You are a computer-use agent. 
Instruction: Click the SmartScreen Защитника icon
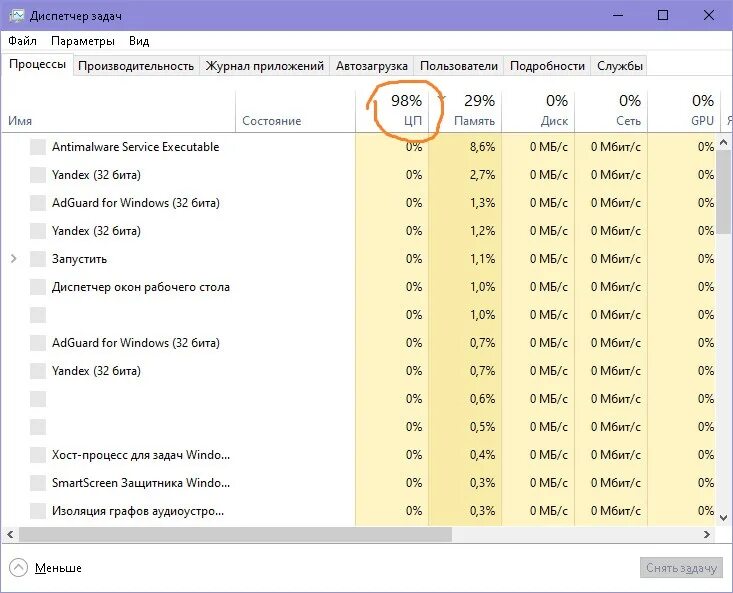click(x=38, y=483)
